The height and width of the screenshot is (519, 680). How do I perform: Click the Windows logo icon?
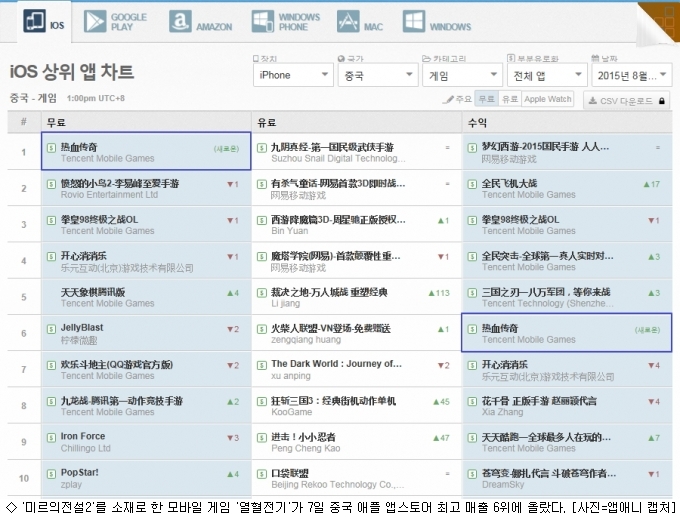414,21
